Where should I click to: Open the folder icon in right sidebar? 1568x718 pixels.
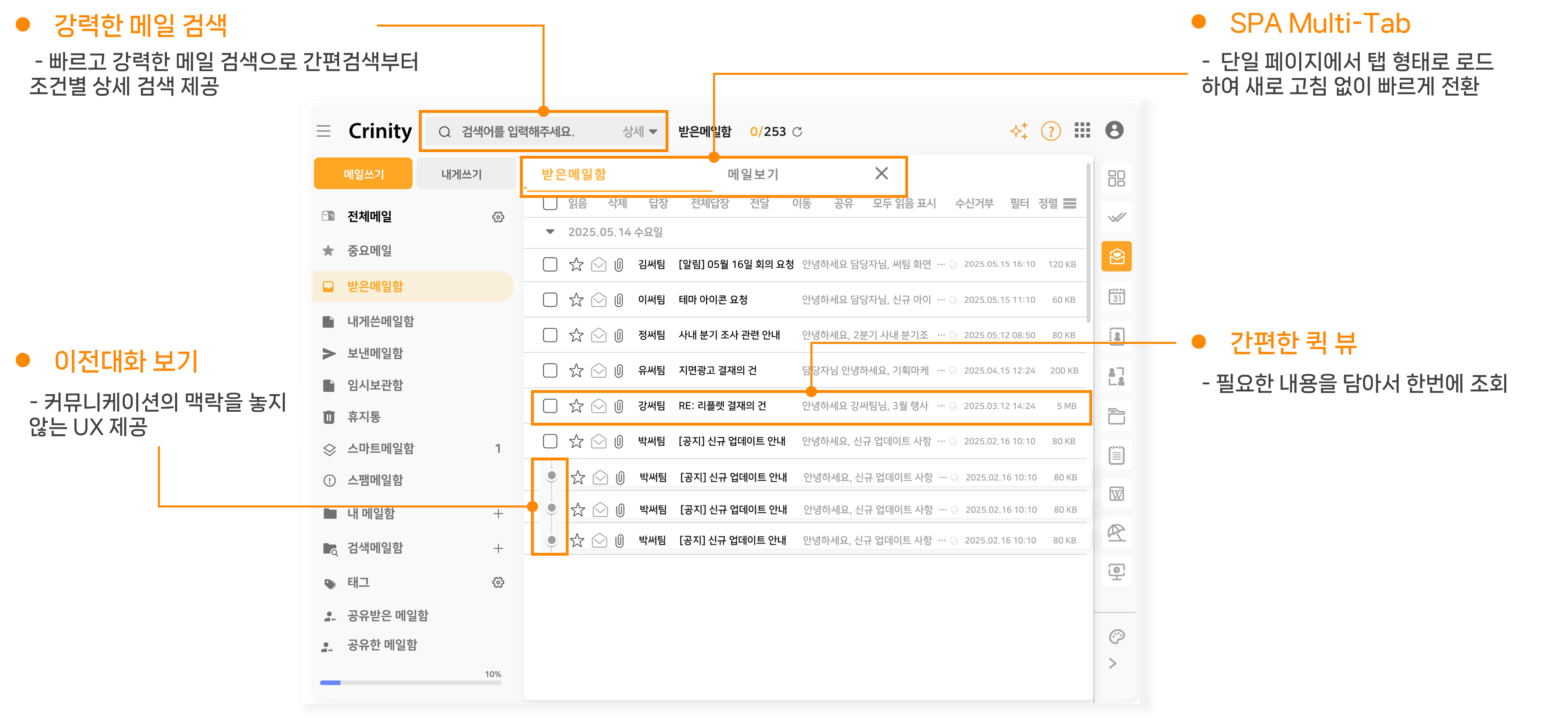click(x=1116, y=416)
